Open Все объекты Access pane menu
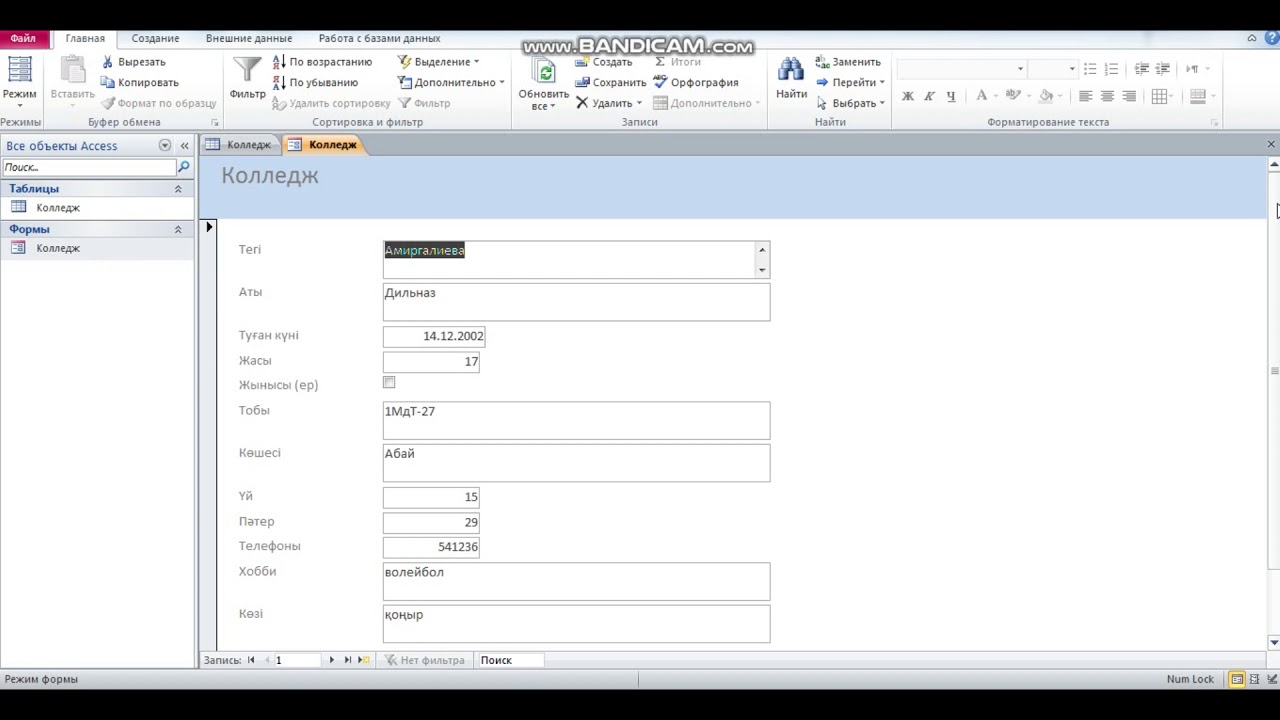The width and height of the screenshot is (1280, 720). pos(165,146)
